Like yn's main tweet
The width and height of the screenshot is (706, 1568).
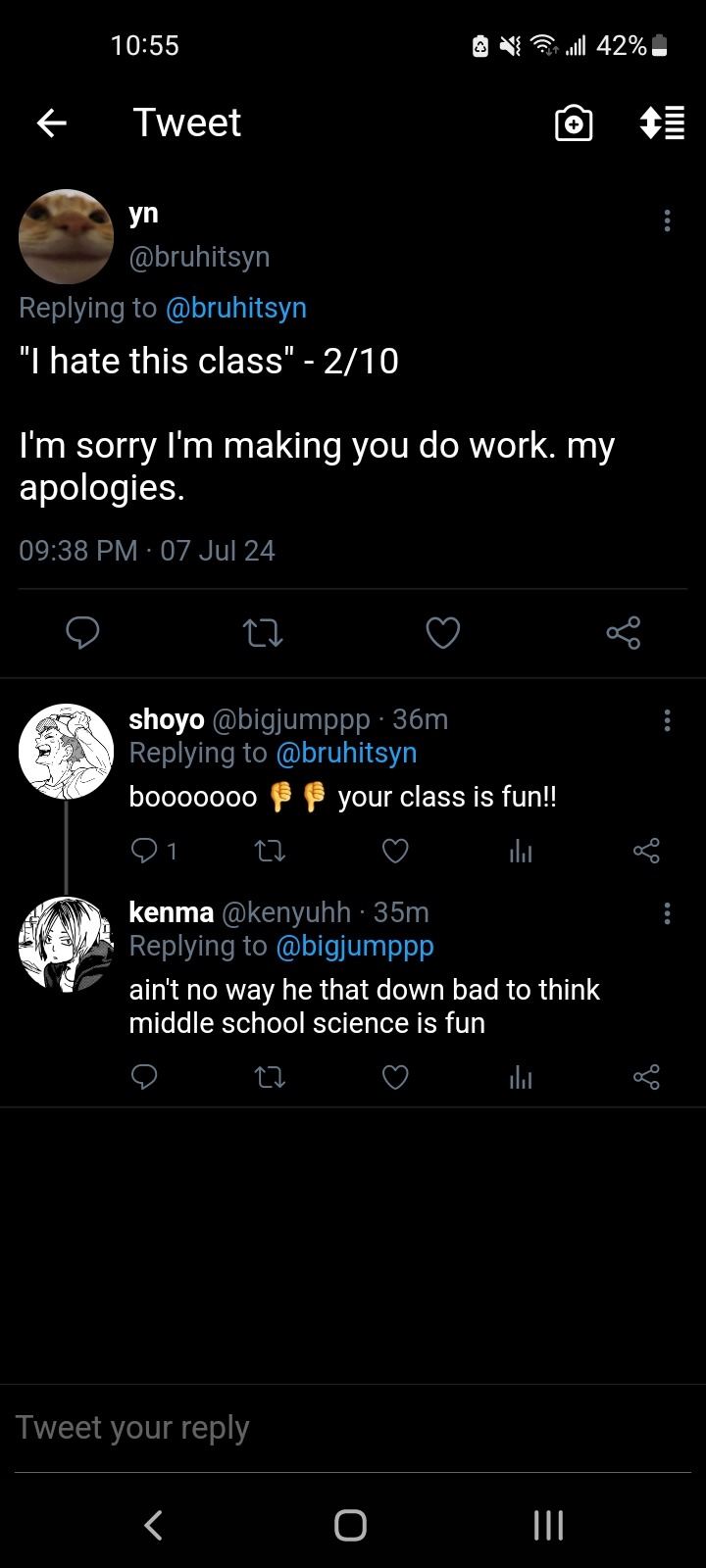pyautogui.click(x=443, y=633)
